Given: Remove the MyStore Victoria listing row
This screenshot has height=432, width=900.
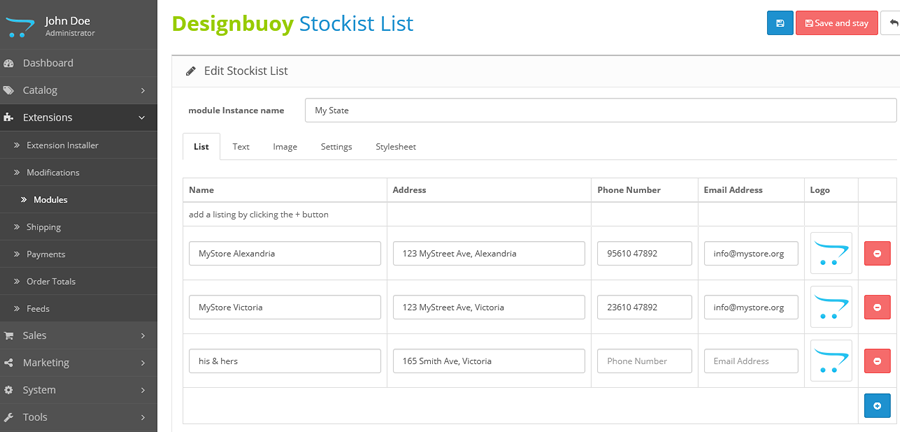Looking at the screenshot, I should pyautogui.click(x=876, y=307).
